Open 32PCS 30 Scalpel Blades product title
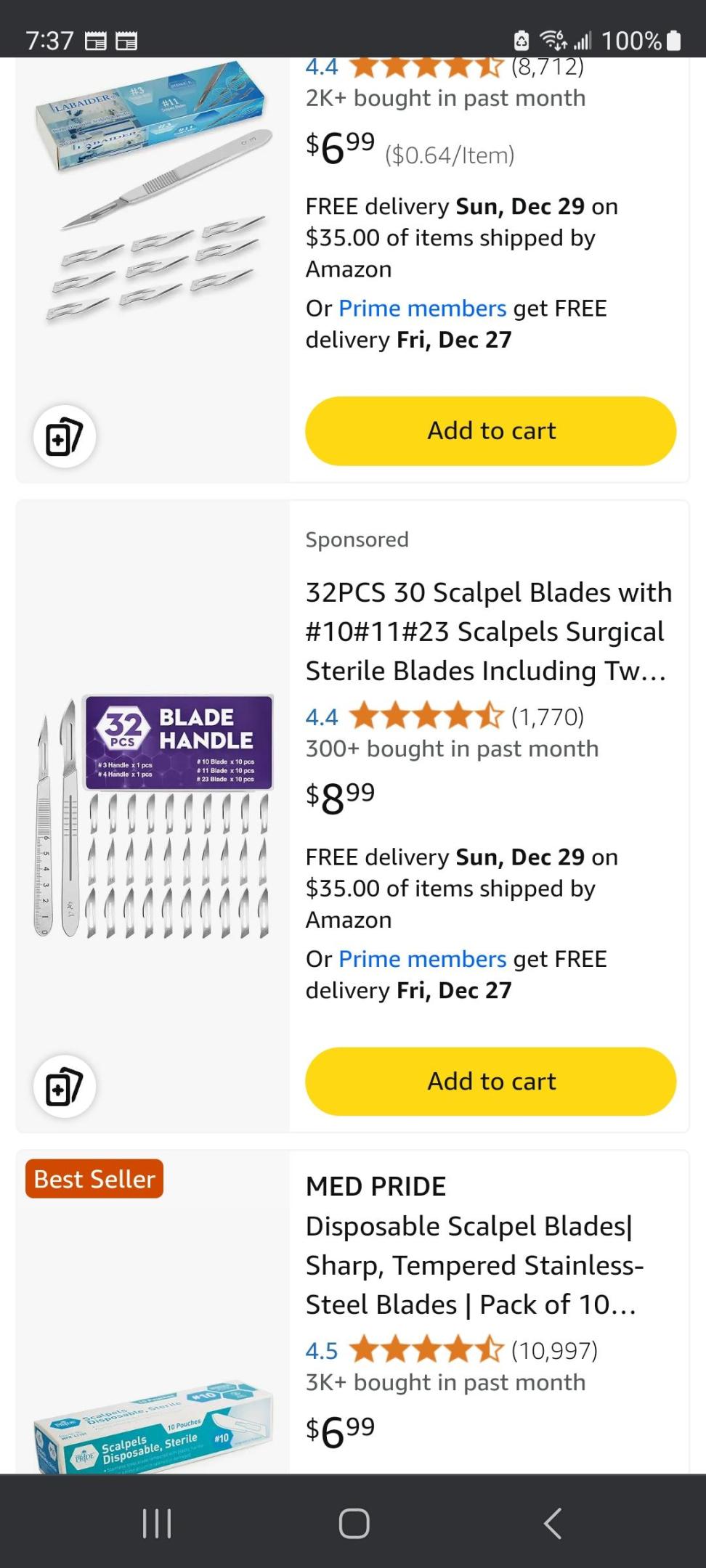 click(x=488, y=632)
